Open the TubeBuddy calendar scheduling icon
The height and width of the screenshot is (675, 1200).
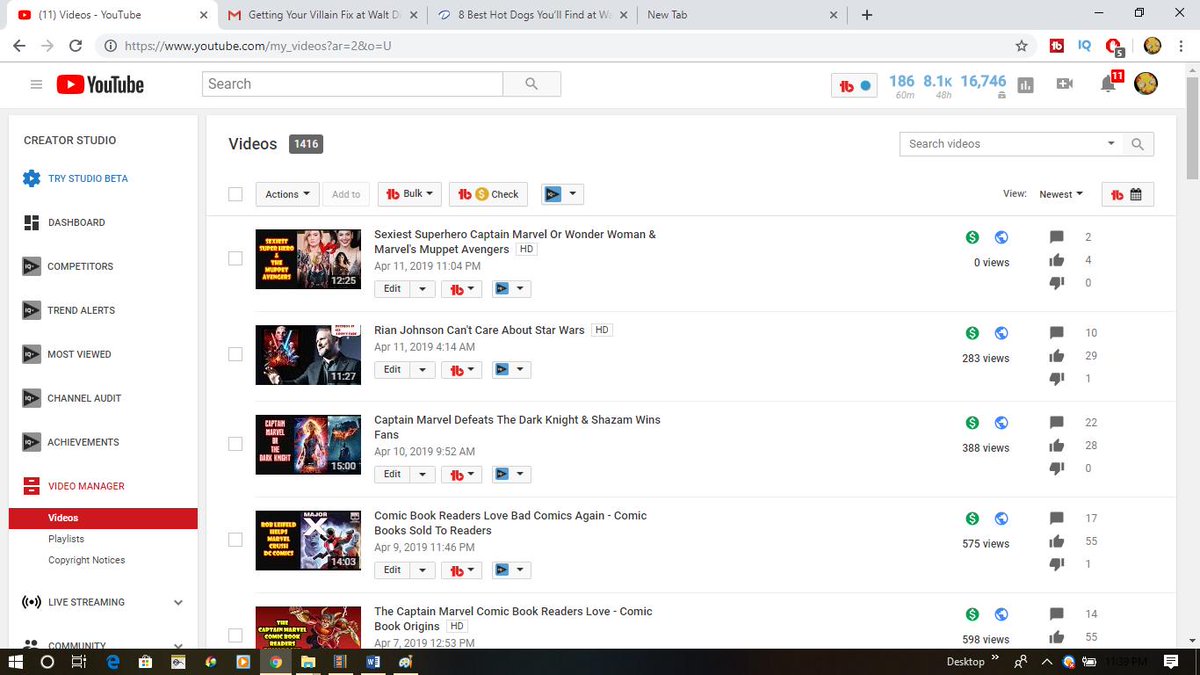[x=1127, y=195]
